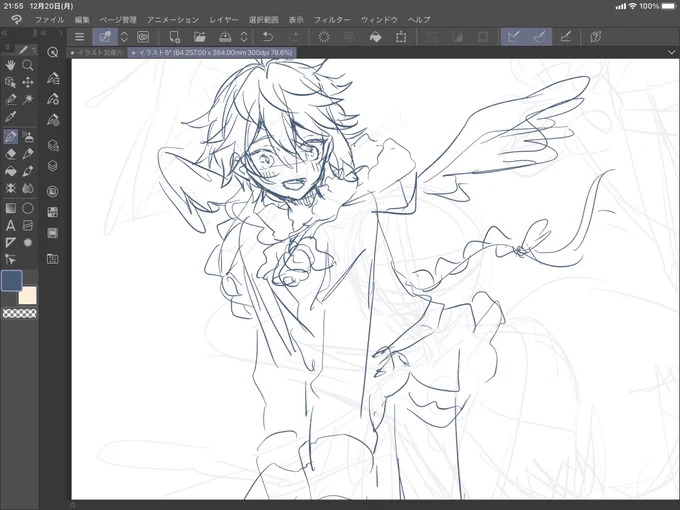The height and width of the screenshot is (510, 680).
Task: Select the Text tool
Action: pyautogui.click(x=10, y=226)
